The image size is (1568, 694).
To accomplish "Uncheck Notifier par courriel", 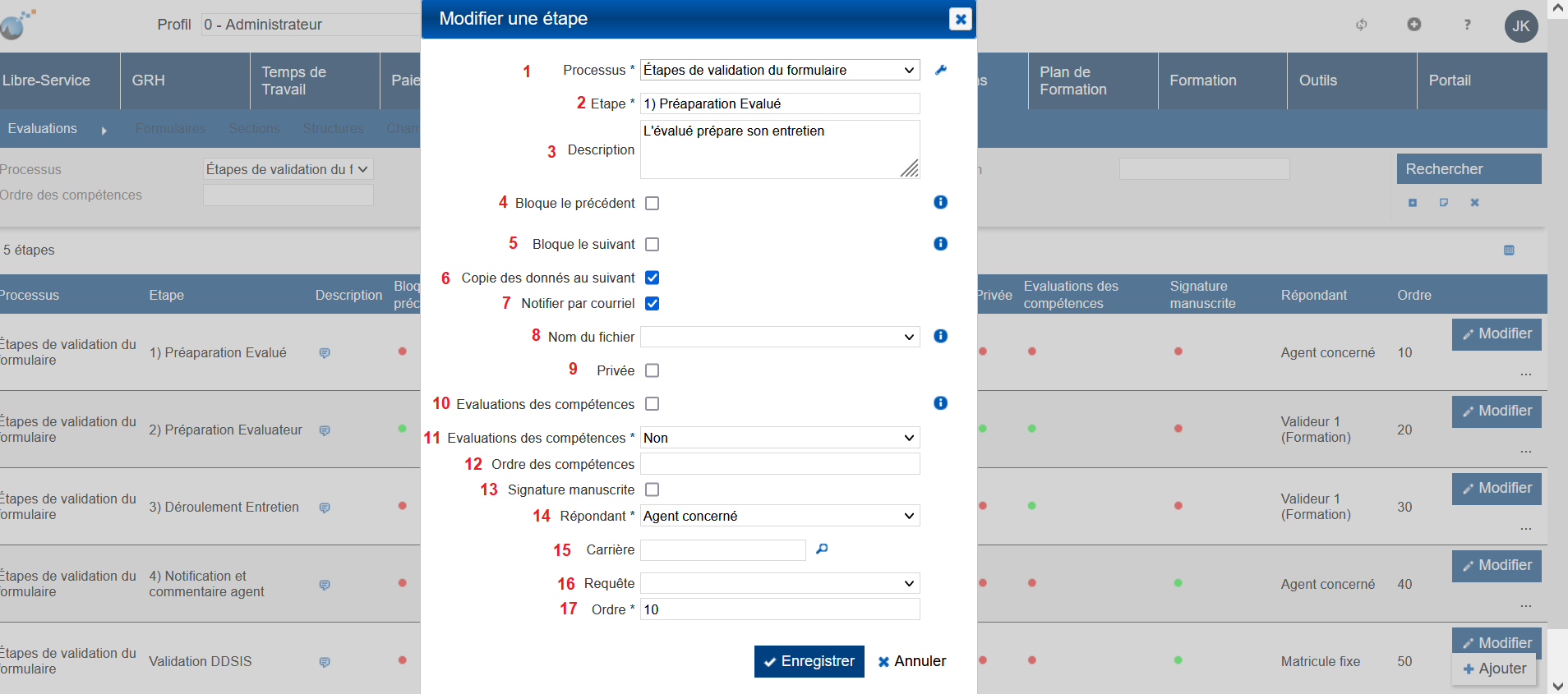I will coord(653,304).
